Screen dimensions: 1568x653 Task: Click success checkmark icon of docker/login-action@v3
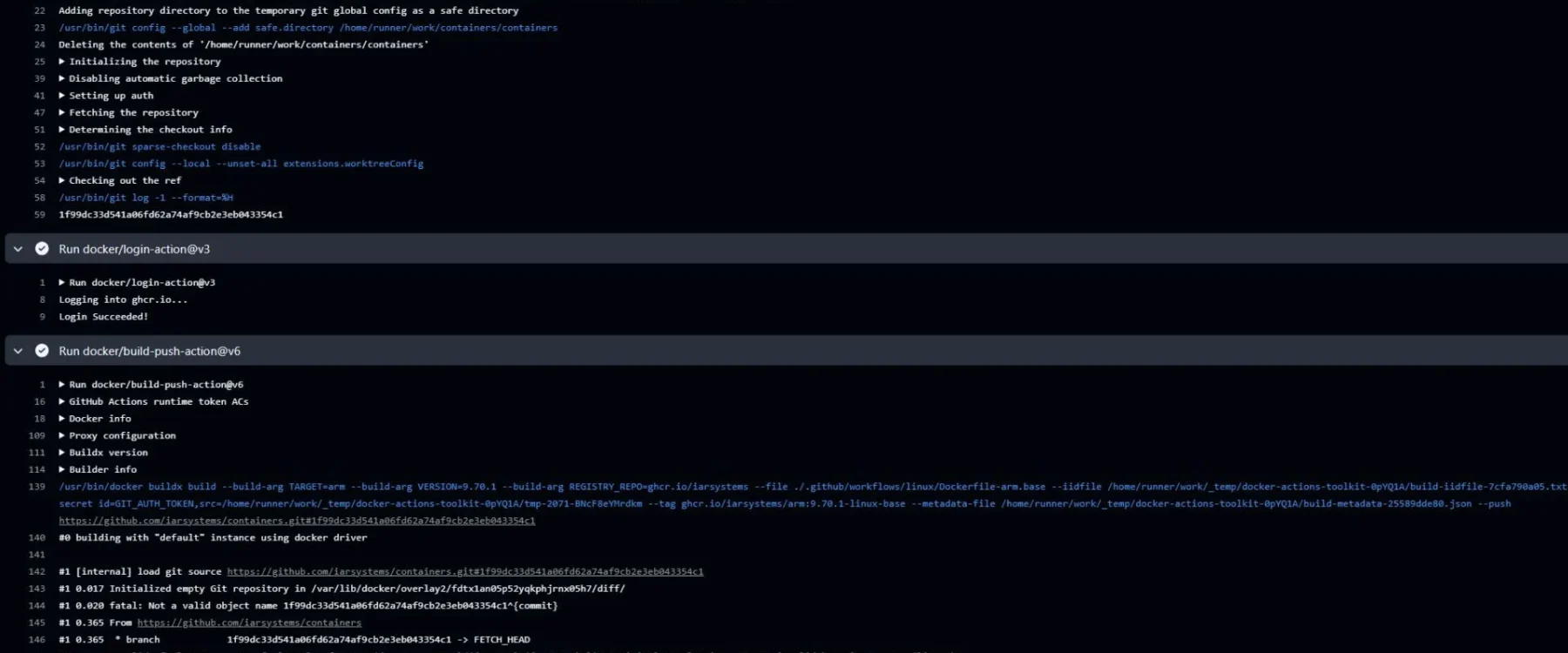coord(41,249)
